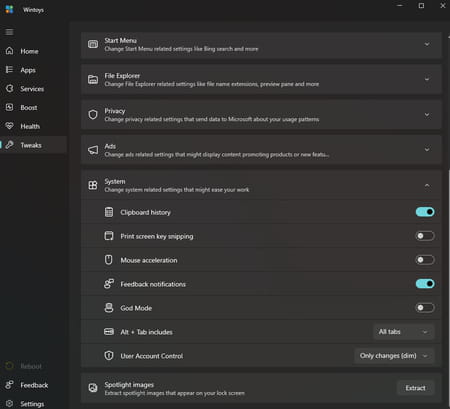Click the 'God Mode' label
The image size is (450, 409).
tap(136, 308)
